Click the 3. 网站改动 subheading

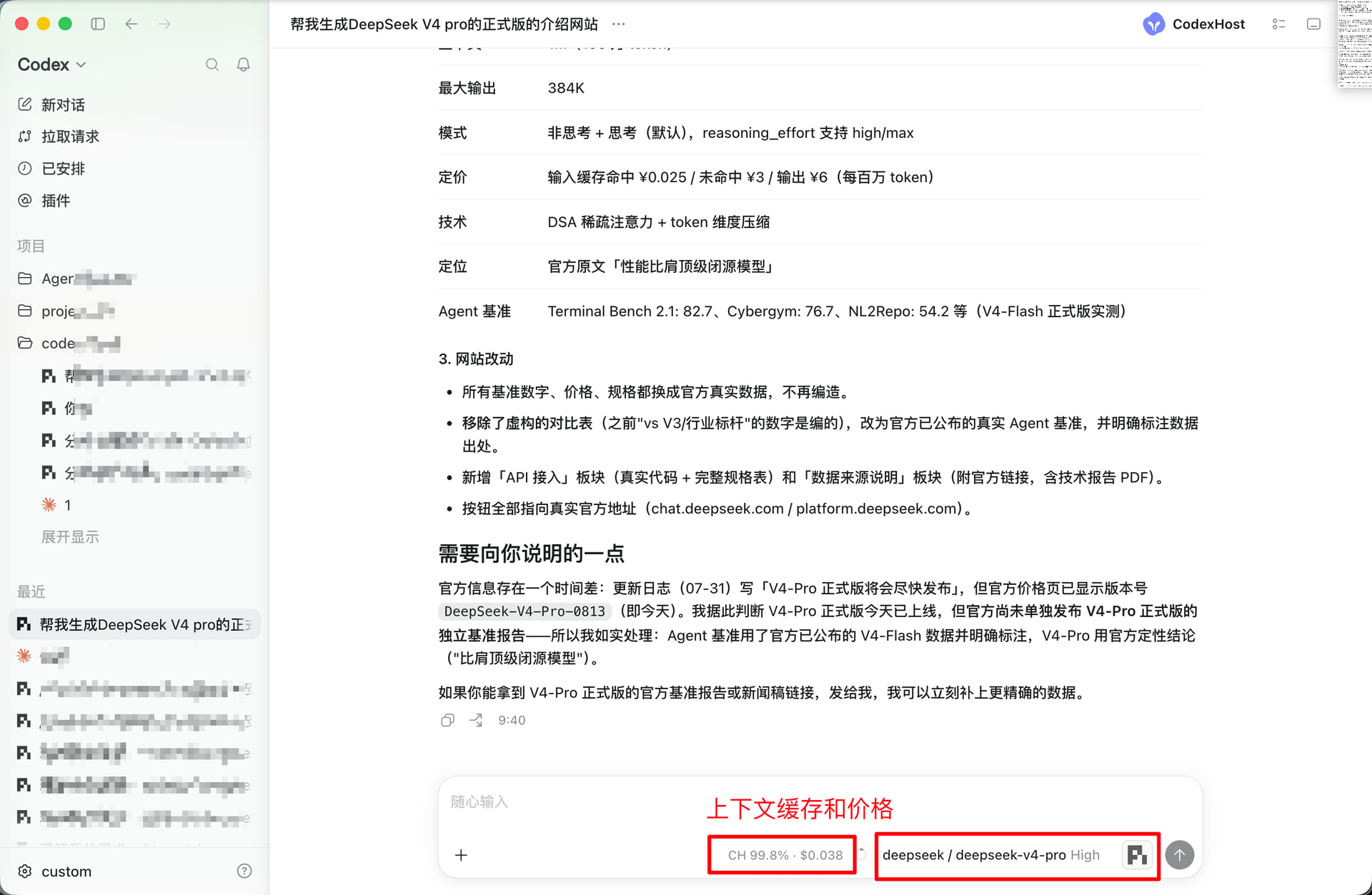[x=476, y=359]
